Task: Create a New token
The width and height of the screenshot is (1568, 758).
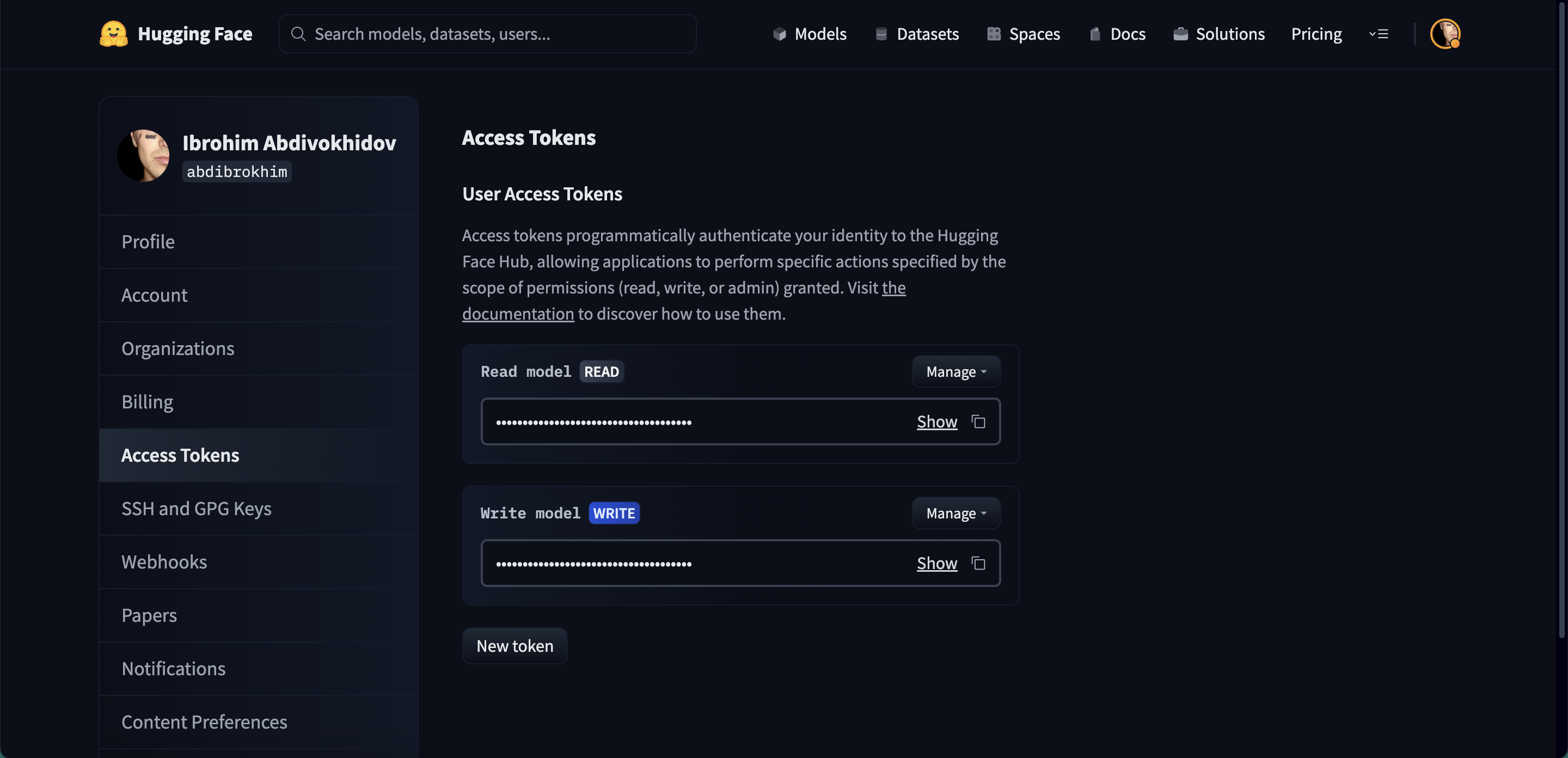Action: tap(514, 646)
